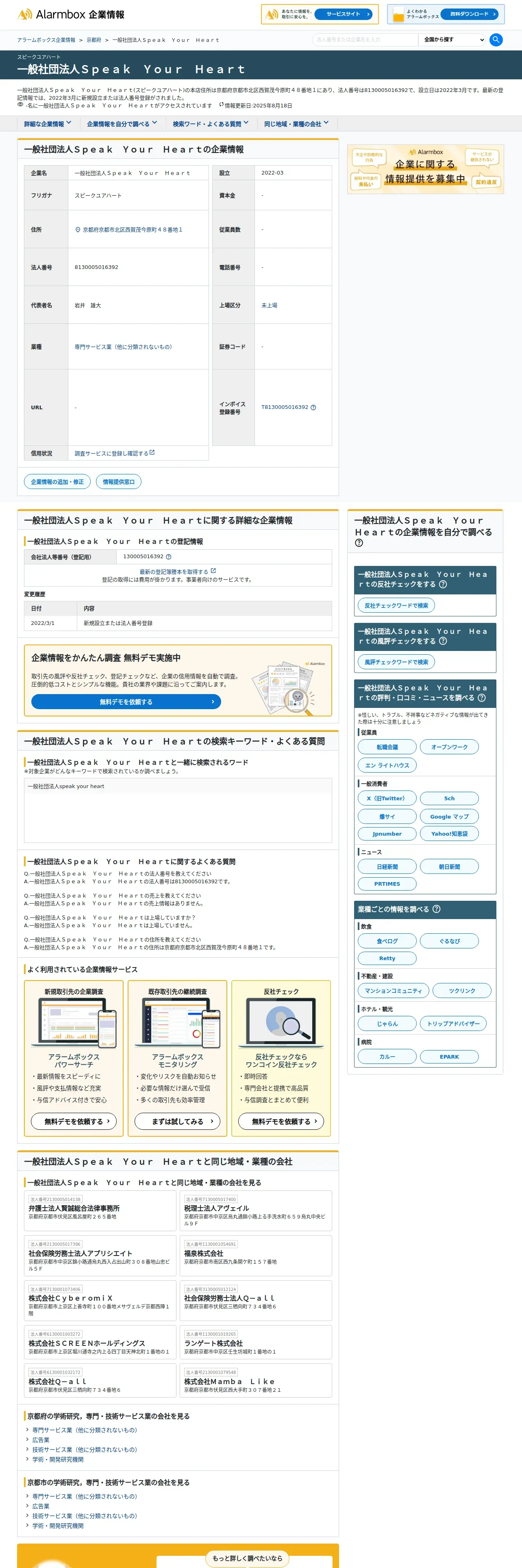The image size is (522, 1568).
Task: Click the 転職会議 button
Action: click(x=387, y=747)
